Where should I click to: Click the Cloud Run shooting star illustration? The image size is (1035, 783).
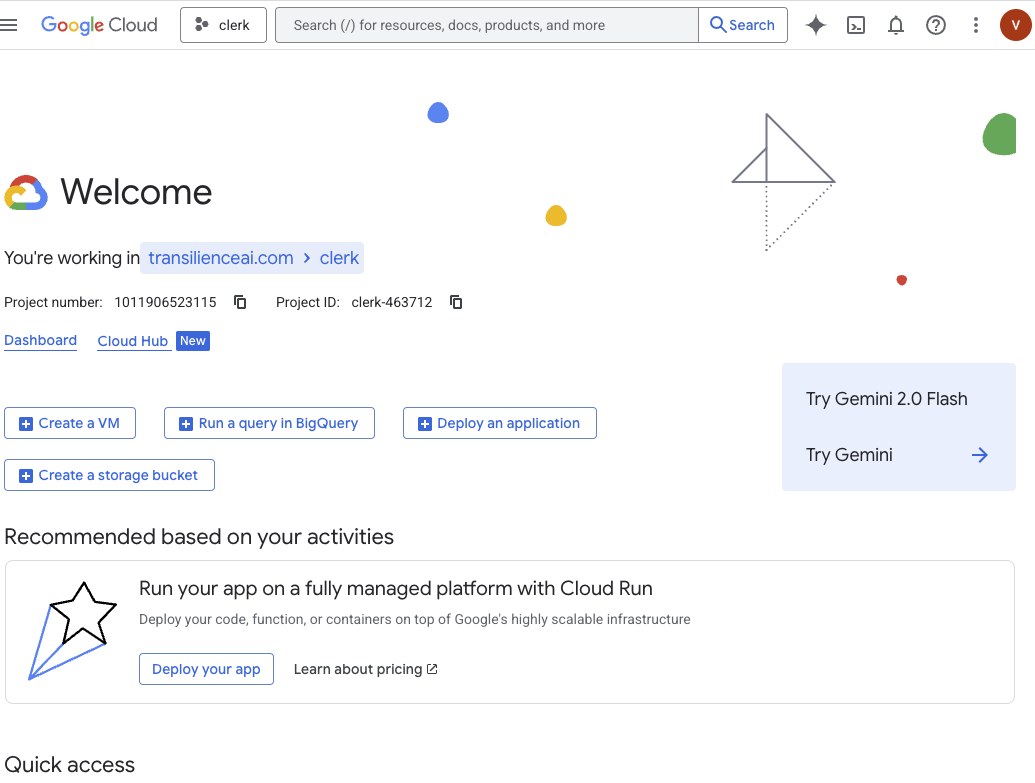click(73, 630)
